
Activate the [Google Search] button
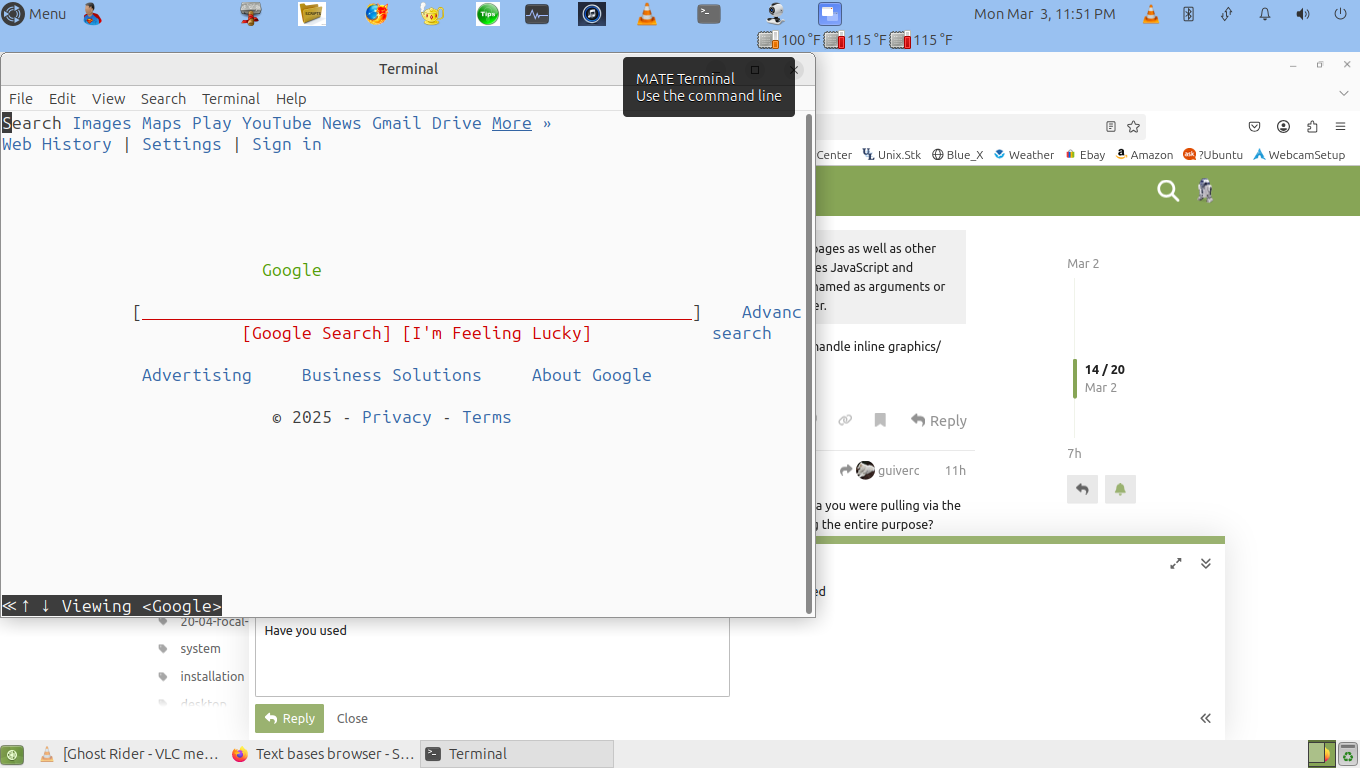click(317, 333)
